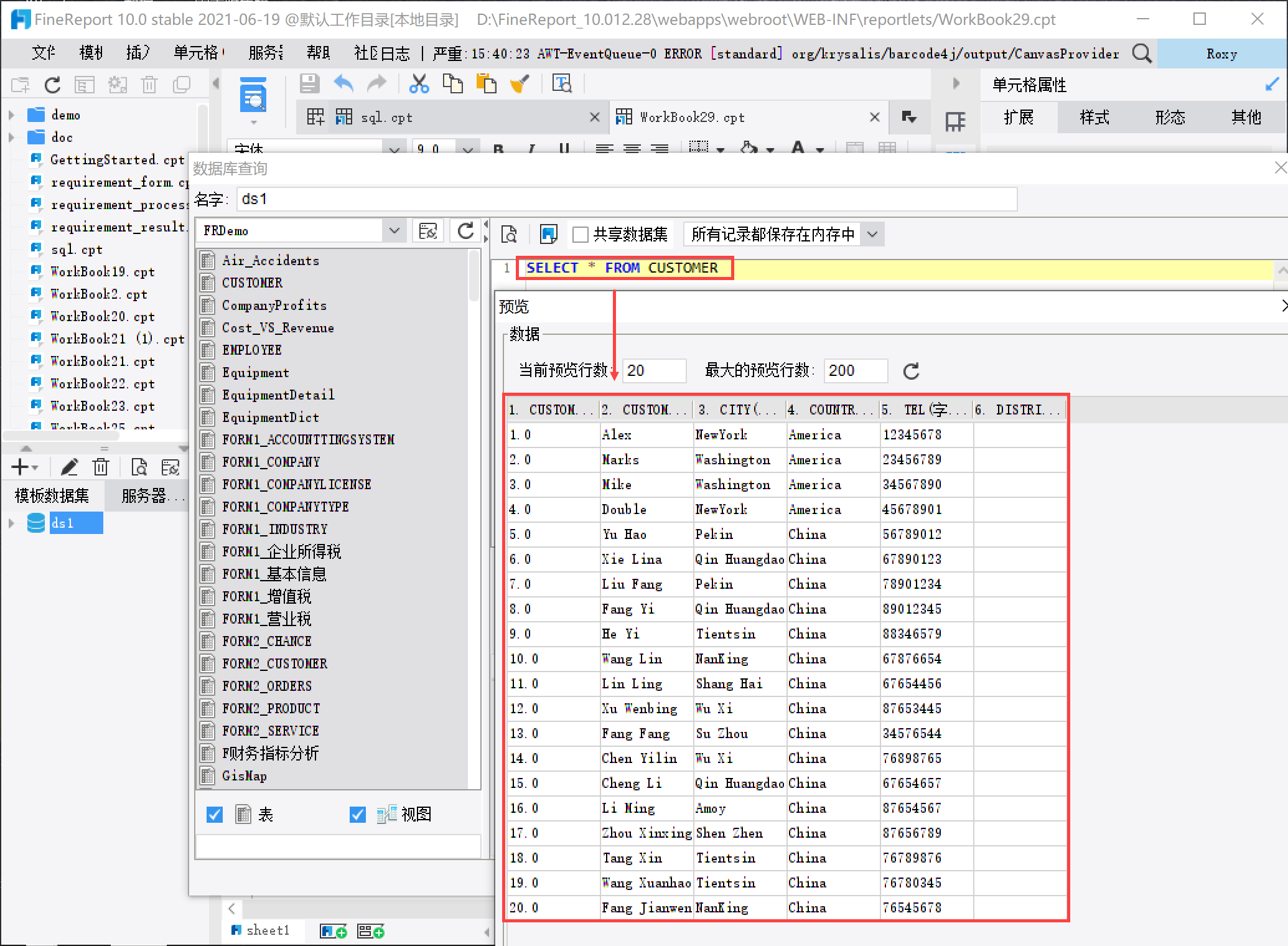The image size is (1288, 946).
Task: Switch to the sql.cpt tab
Action: [386, 118]
